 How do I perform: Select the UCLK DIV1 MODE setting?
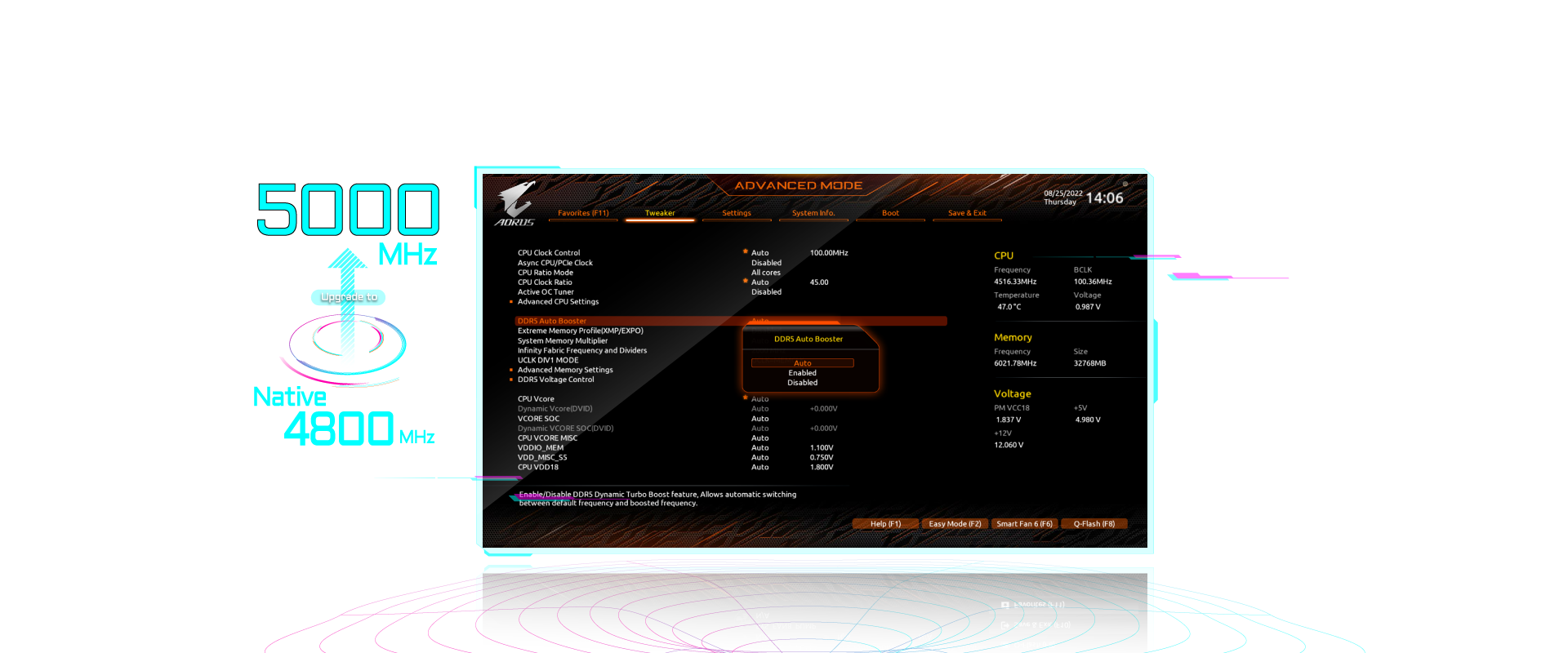548,360
